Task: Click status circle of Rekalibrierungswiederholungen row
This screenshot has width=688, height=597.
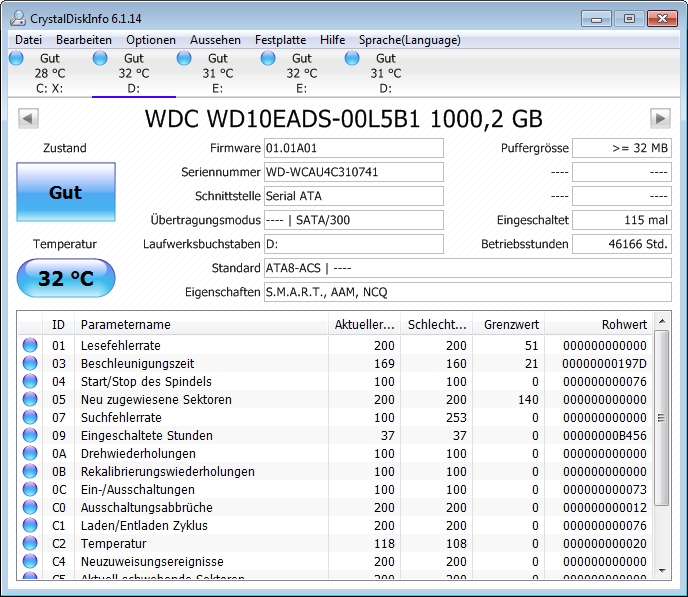Action: click(30, 471)
